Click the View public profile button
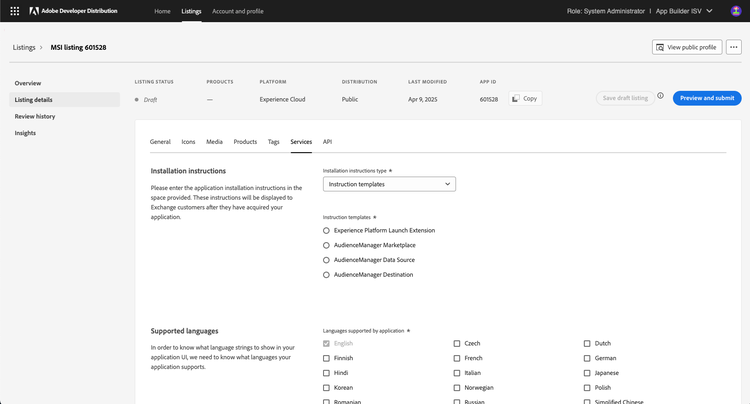The height and width of the screenshot is (404, 750). [x=687, y=47]
